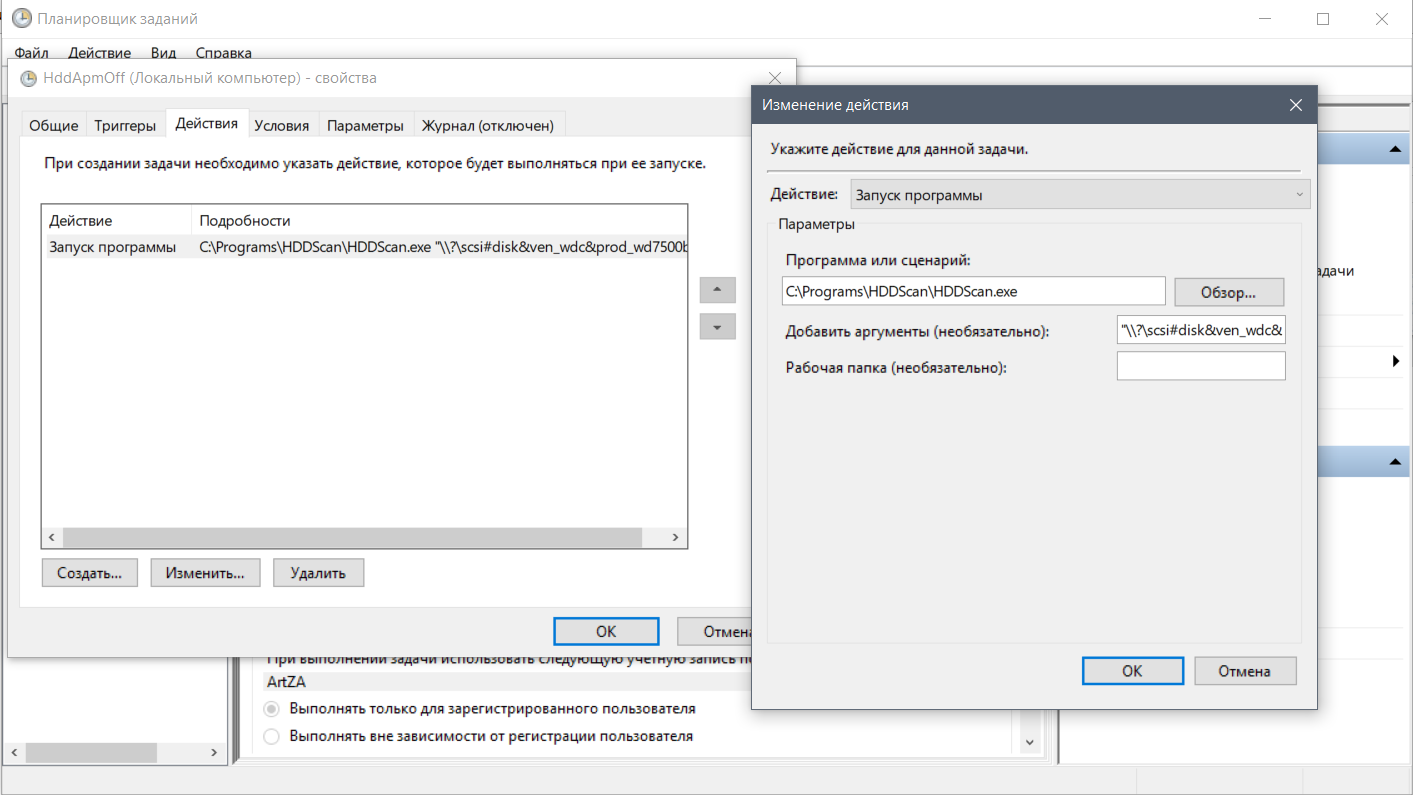The image size is (1413, 795).
Task: Click the Программа или сценарий input field
Action: (974, 291)
